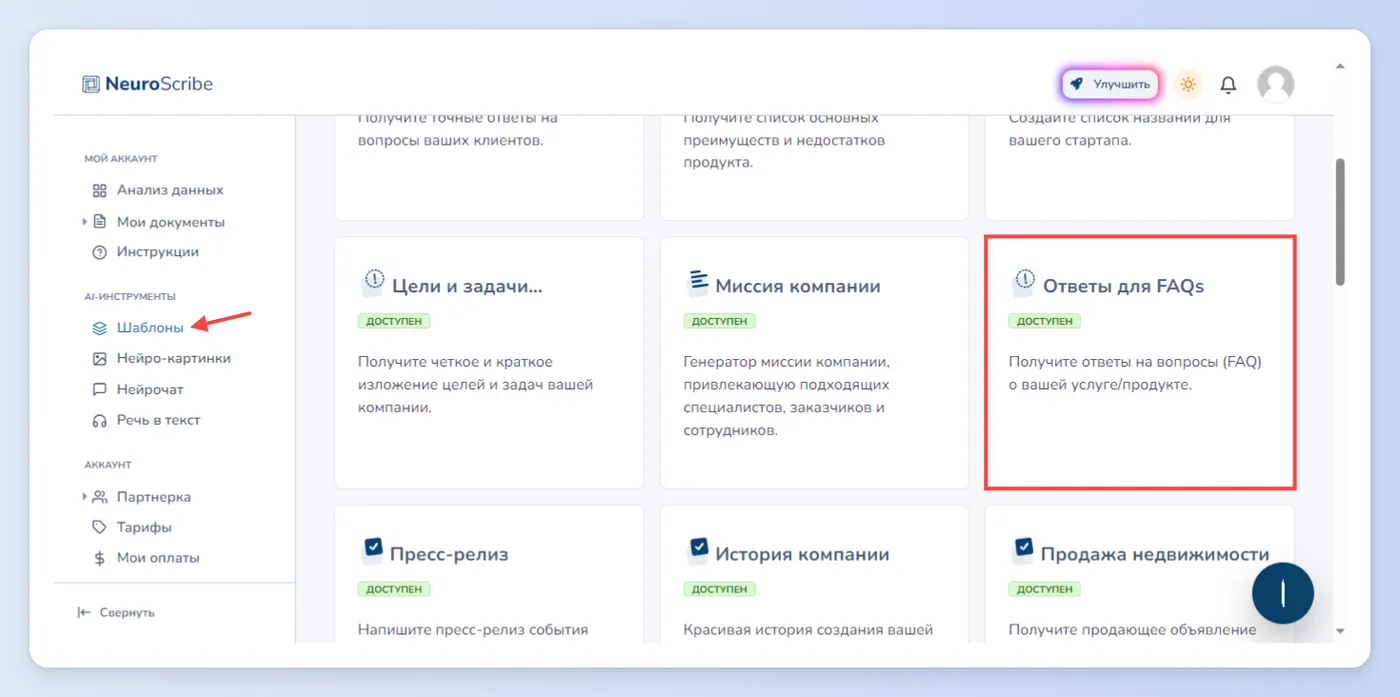The width and height of the screenshot is (1400, 697).
Task: Click the Пресс-релиз checkmark icon
Action: (372, 550)
